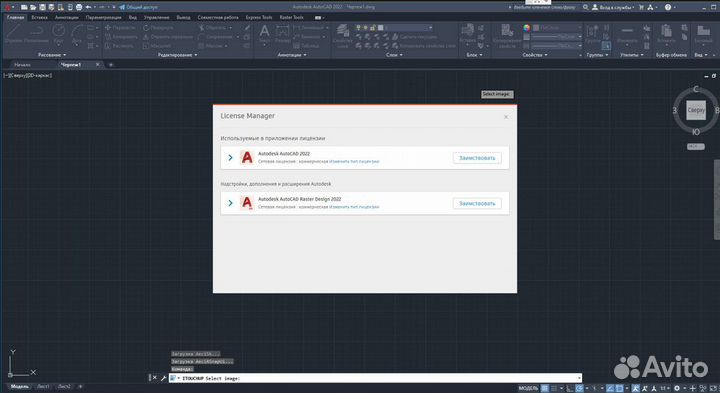Click the AutoCAD 2022 red A icon
Screen dimensions: 720x393
[247, 157]
